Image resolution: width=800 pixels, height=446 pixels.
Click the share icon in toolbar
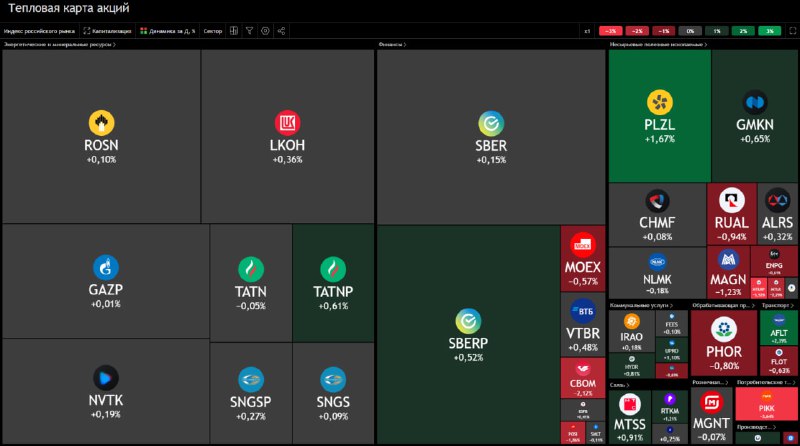click(x=281, y=31)
